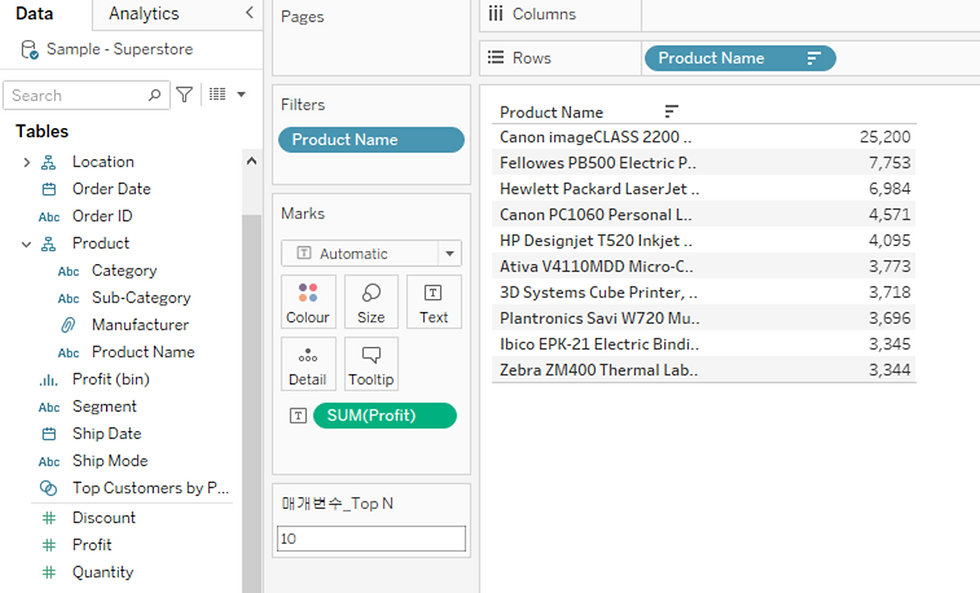980x593 pixels.
Task: Open the Tooltip marks card
Action: click(x=371, y=364)
